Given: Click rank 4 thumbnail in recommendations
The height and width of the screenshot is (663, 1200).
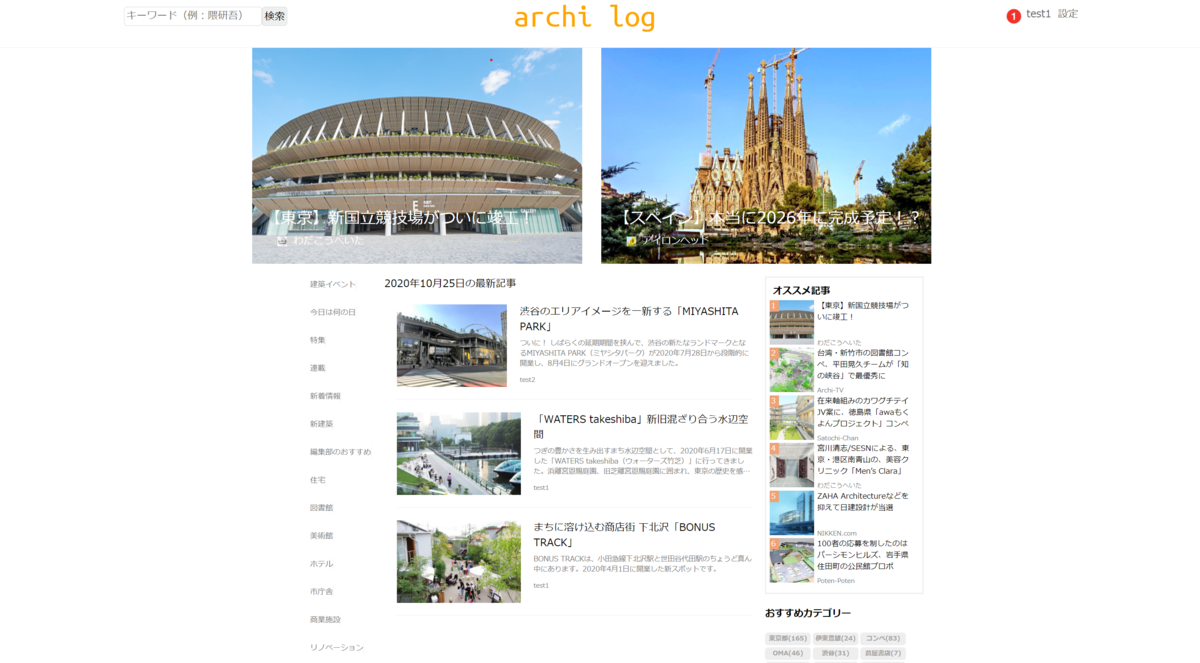Looking at the screenshot, I should pos(791,465).
